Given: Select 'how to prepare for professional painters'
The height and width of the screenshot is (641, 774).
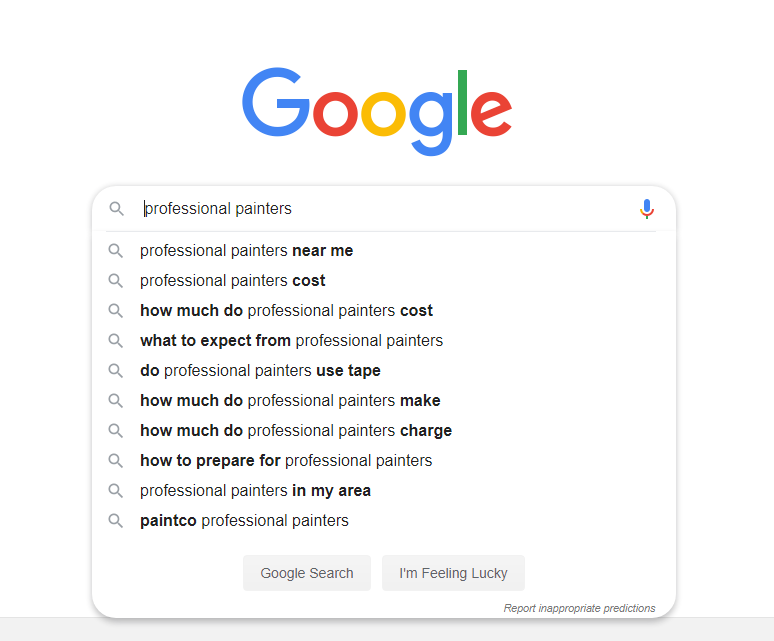Looking at the screenshot, I should tap(384, 460).
